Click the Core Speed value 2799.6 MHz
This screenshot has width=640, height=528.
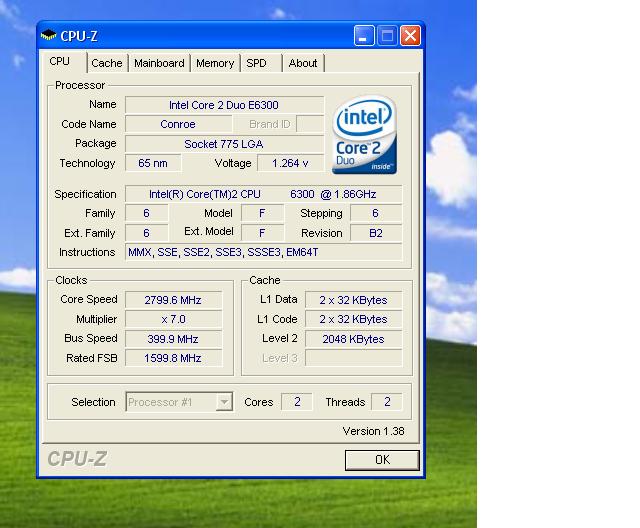[x=173, y=300]
